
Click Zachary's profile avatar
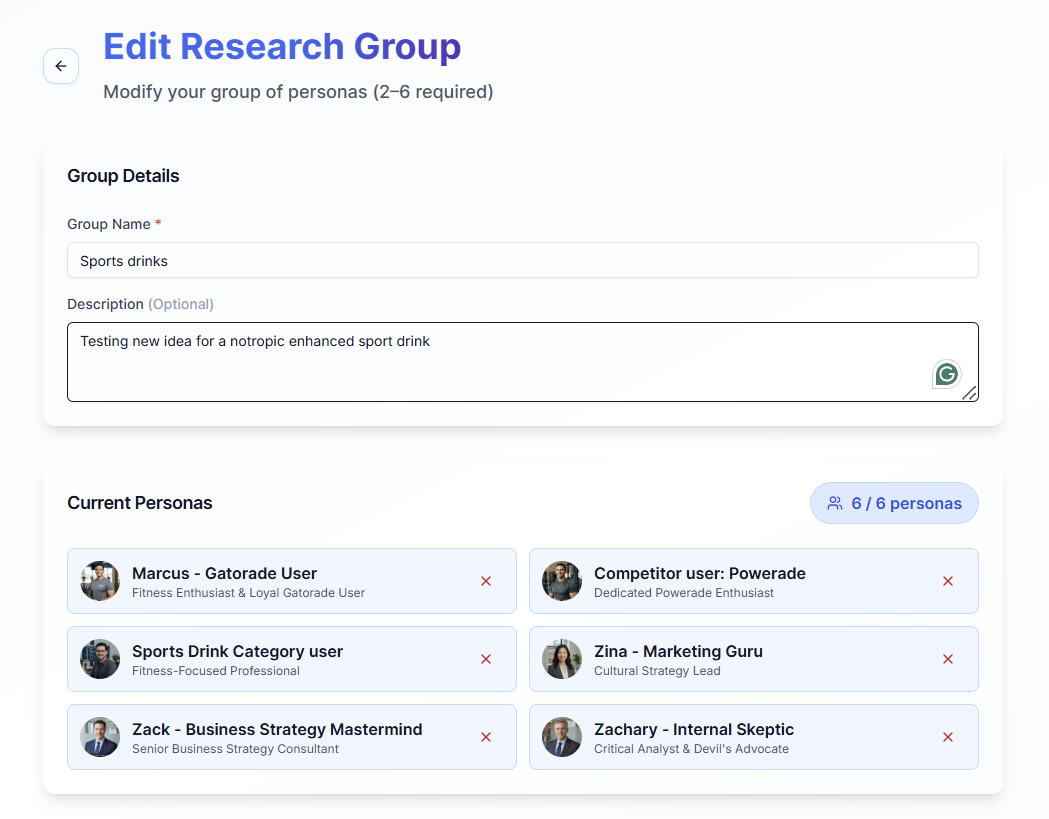[562, 737]
